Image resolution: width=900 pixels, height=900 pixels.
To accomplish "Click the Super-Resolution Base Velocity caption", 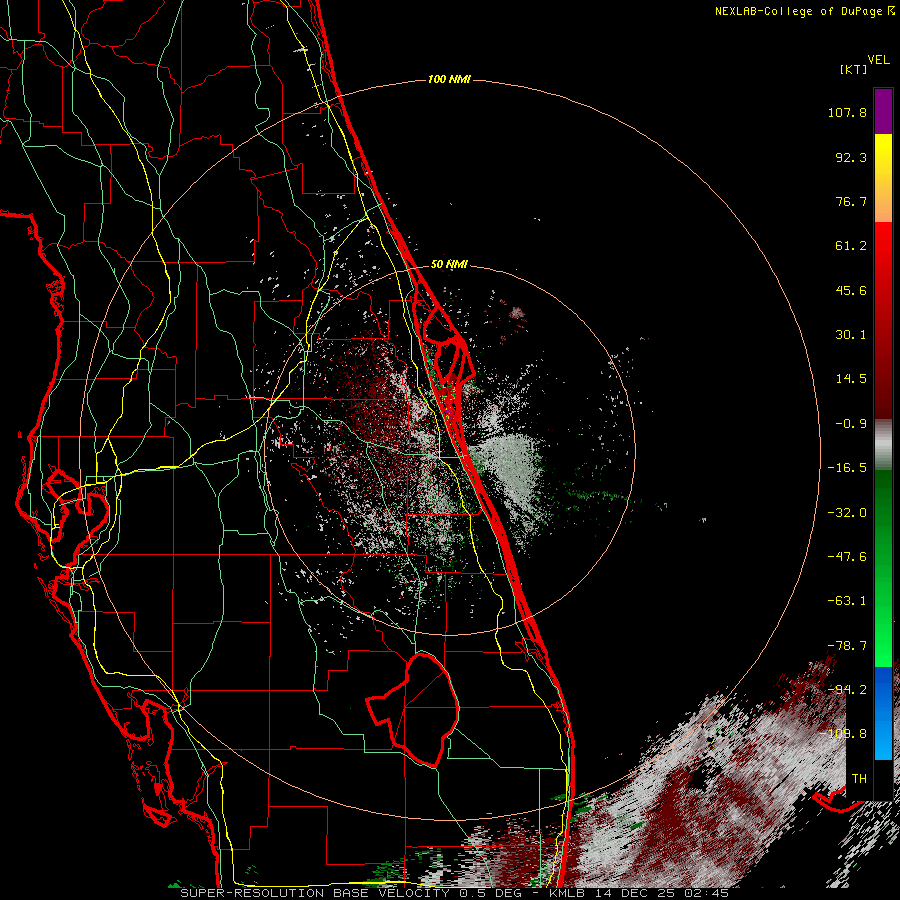I will coord(454,893).
